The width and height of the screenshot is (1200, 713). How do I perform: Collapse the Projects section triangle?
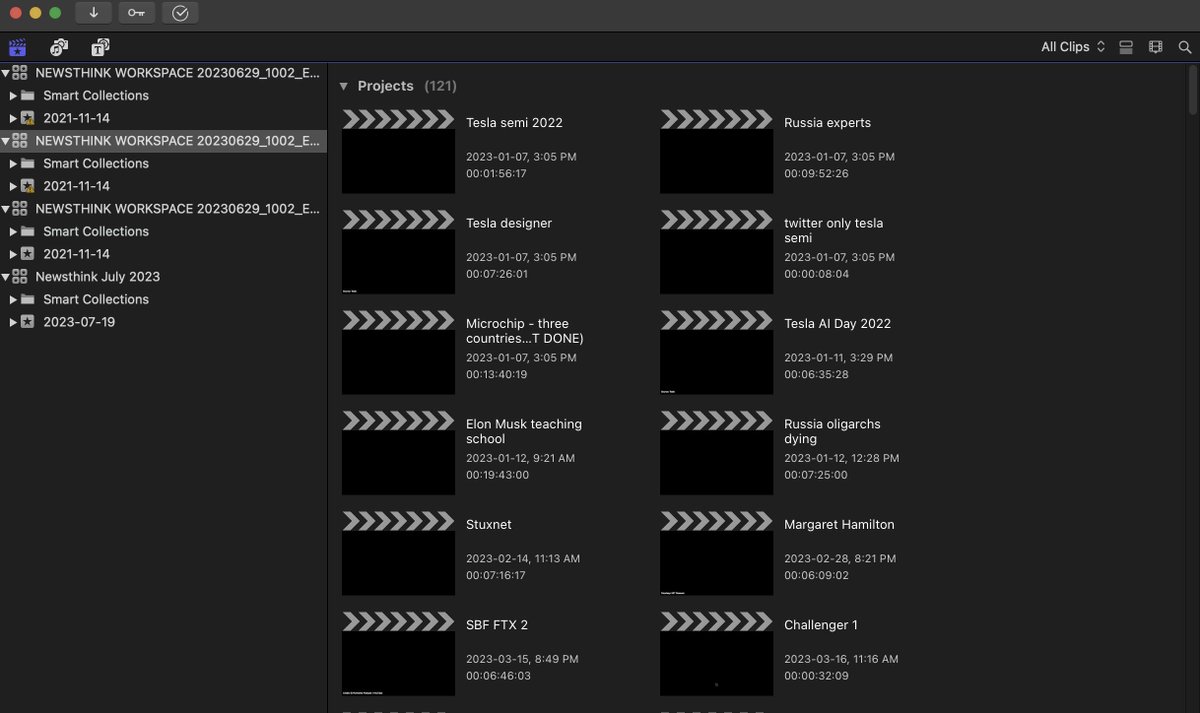(x=344, y=86)
